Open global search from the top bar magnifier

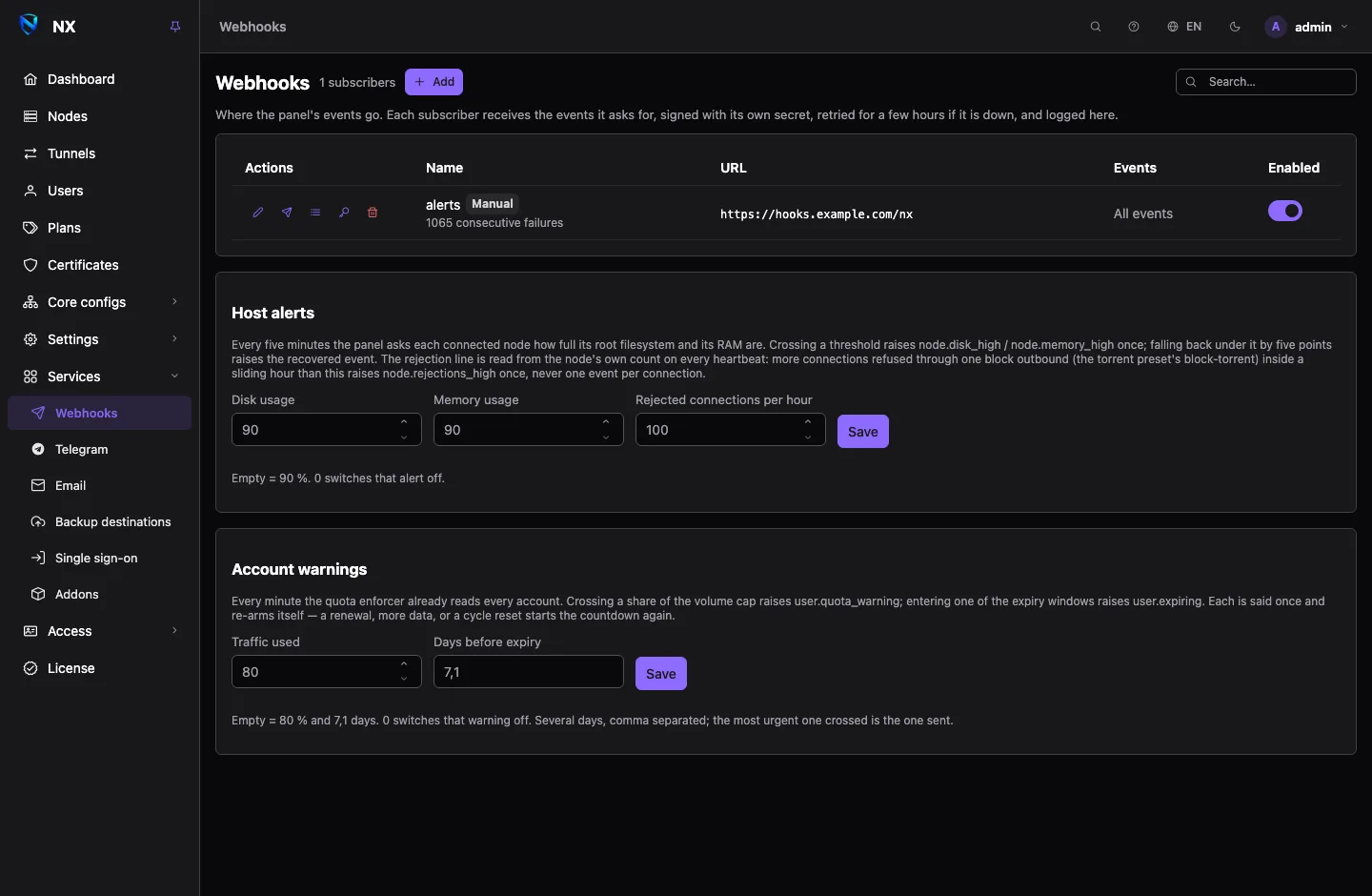[x=1096, y=27]
